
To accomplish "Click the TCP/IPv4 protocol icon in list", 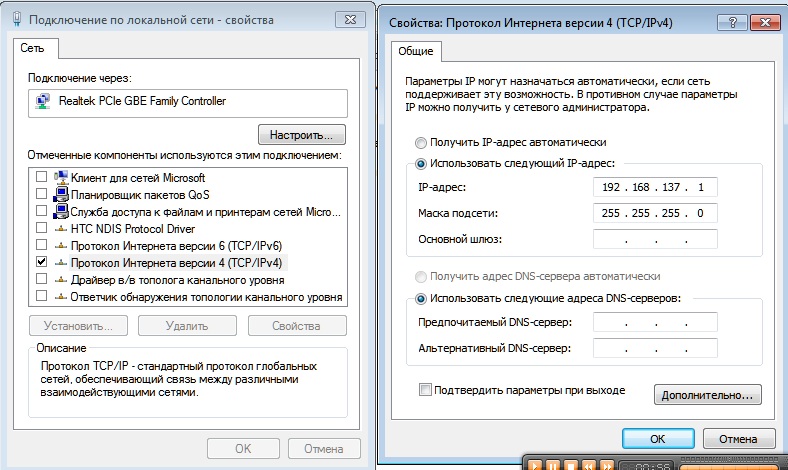I will [61, 263].
